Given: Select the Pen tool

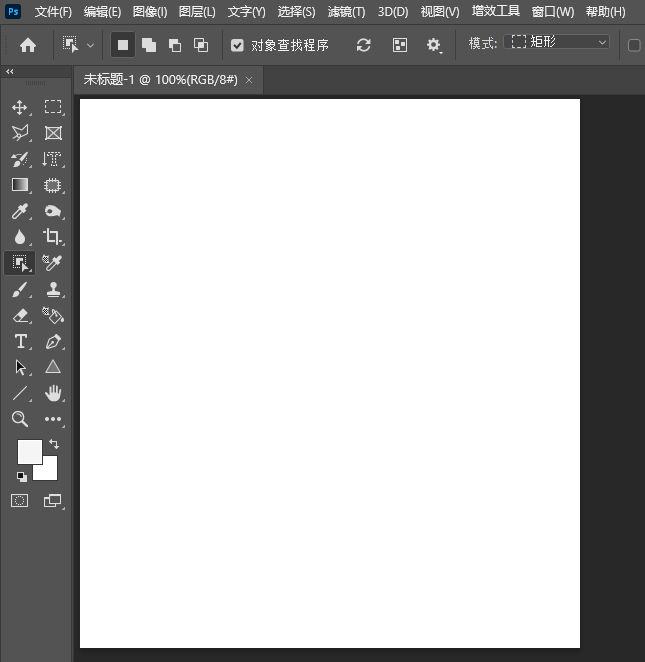Looking at the screenshot, I should tap(53, 342).
